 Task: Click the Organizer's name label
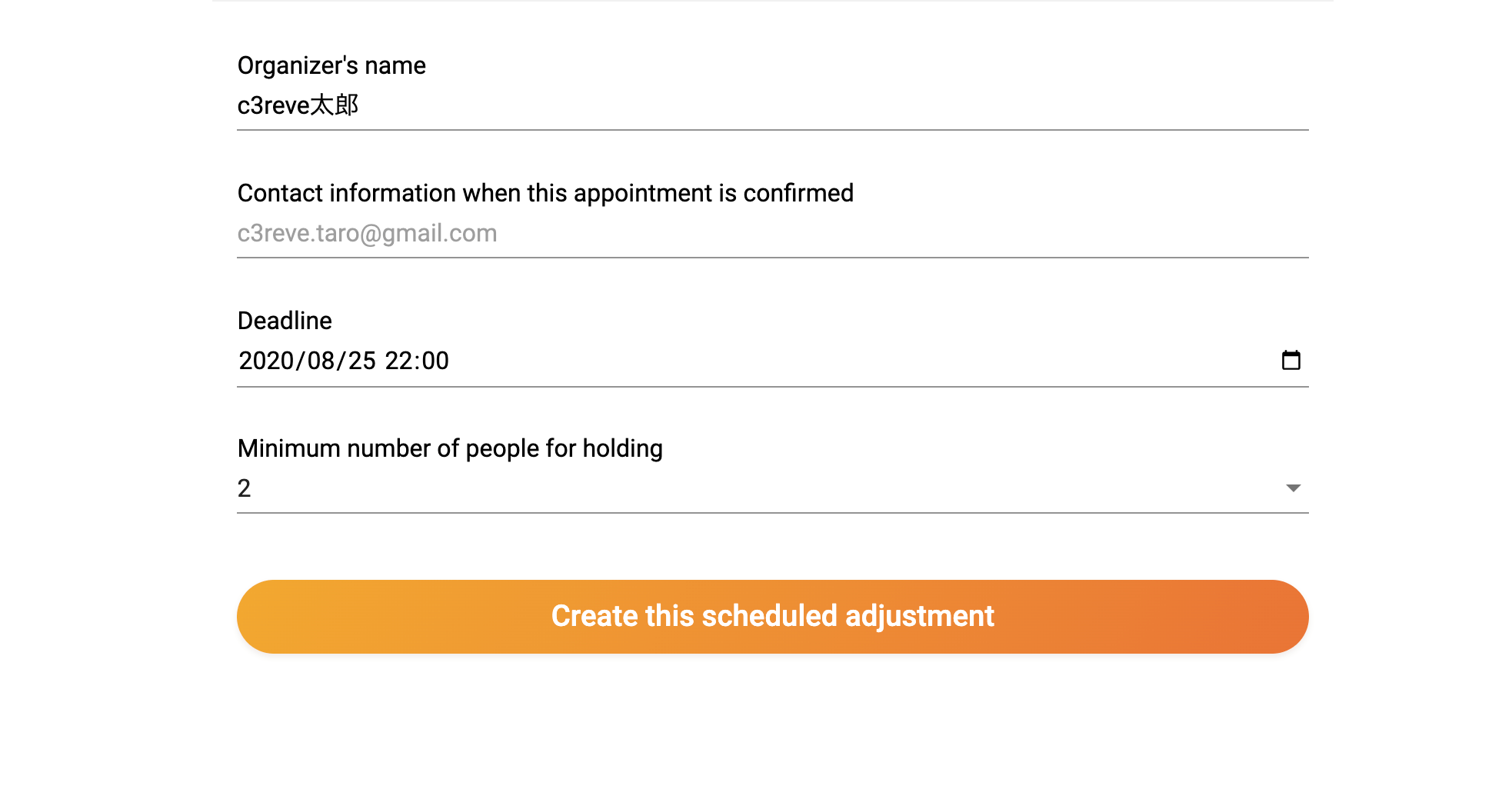click(331, 66)
